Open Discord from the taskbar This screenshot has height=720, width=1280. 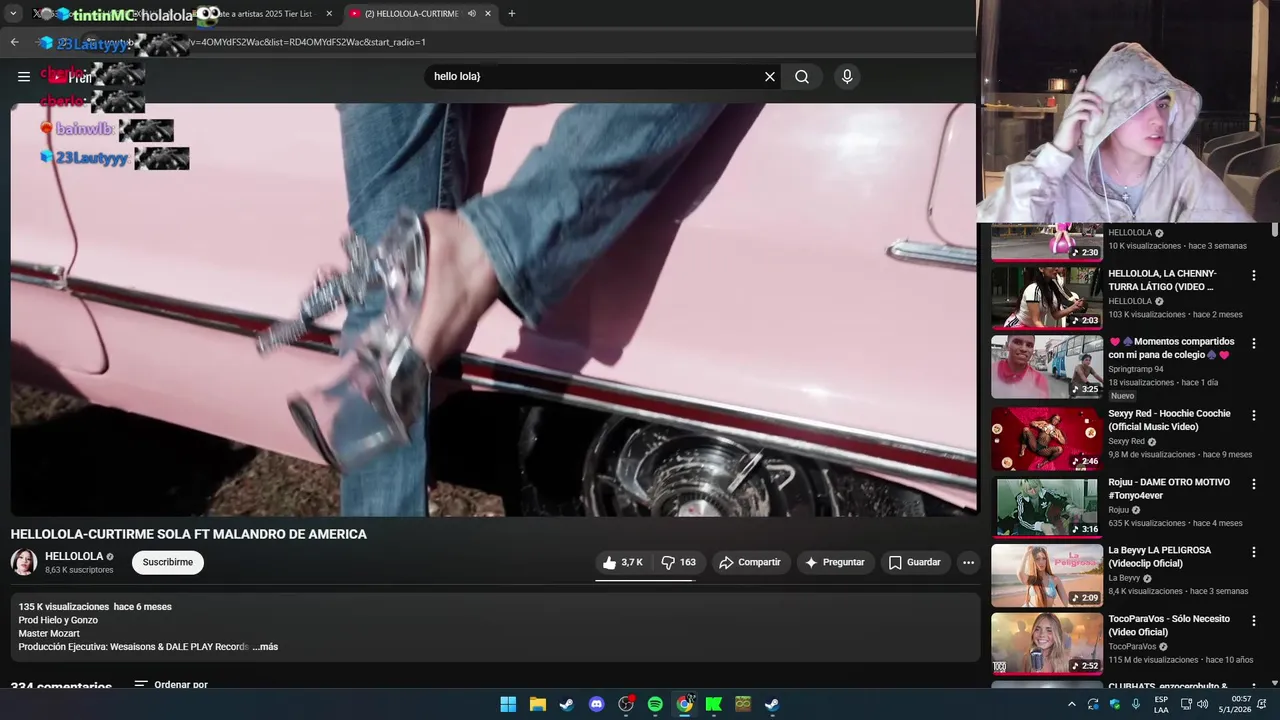pyautogui.click(x=596, y=704)
